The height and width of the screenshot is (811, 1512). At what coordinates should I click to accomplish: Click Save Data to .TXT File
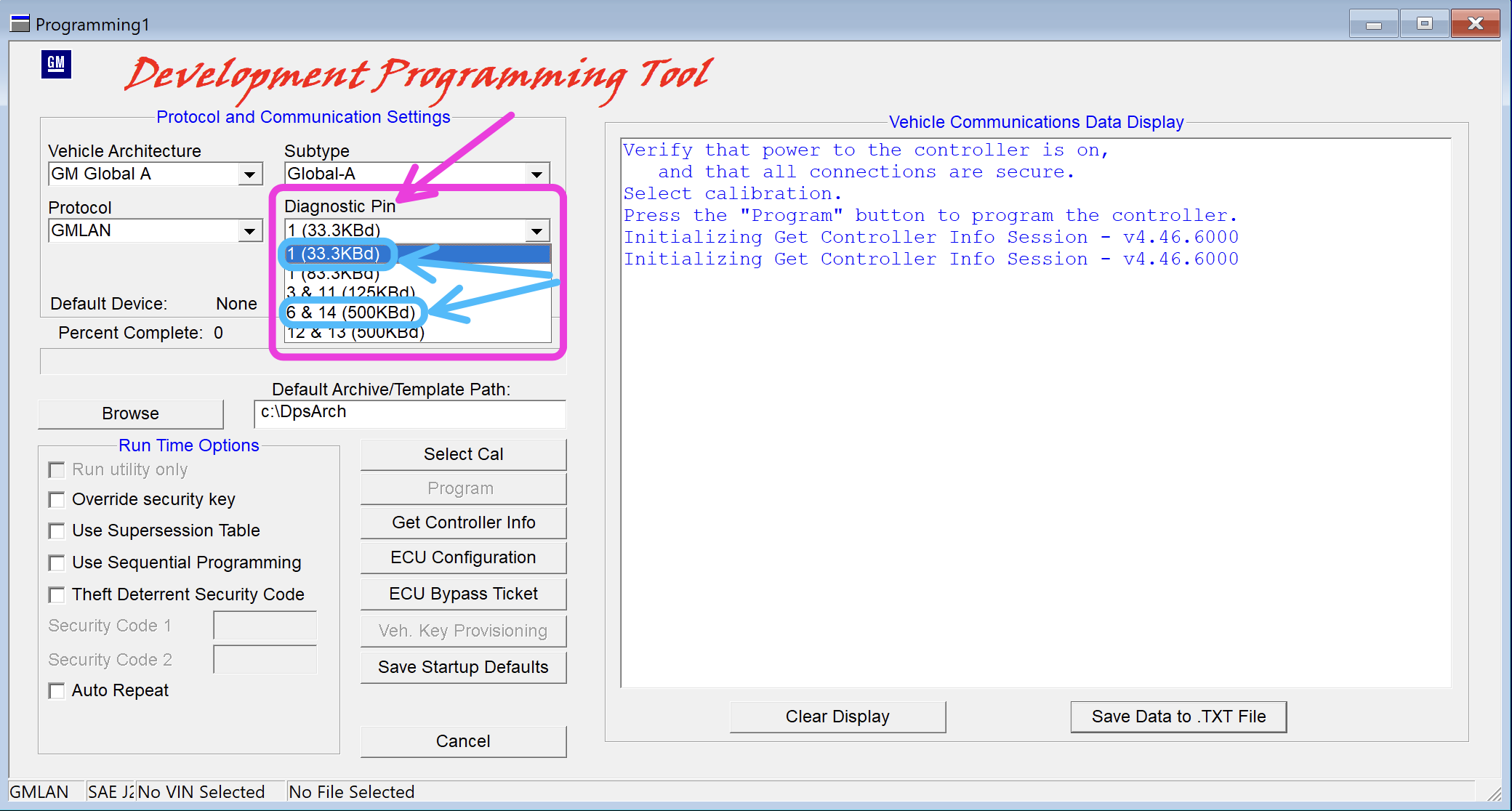[x=1178, y=717]
